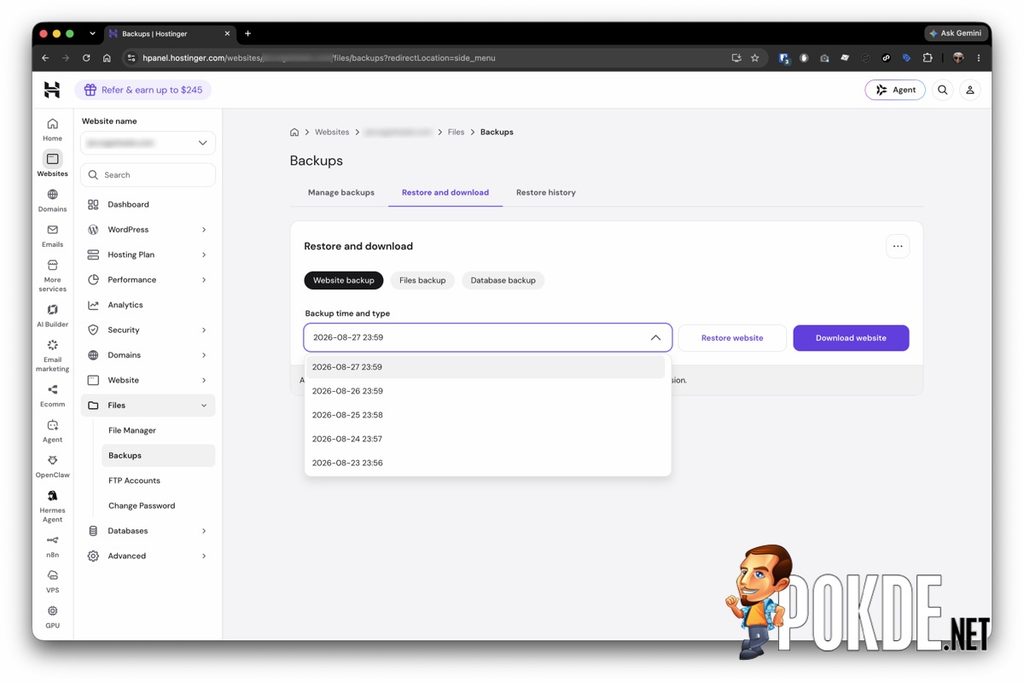Image resolution: width=1024 pixels, height=683 pixels.
Task: Expand WordPress sidebar menu
Action: coord(148,230)
